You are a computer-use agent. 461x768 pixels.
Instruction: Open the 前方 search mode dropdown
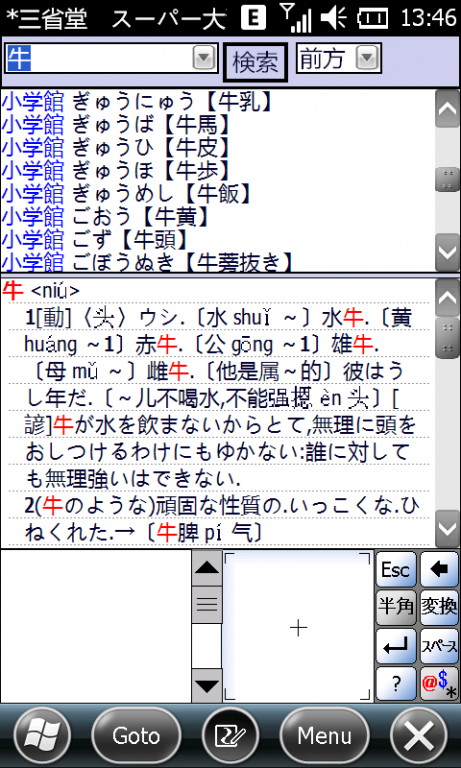pyautogui.click(x=367, y=59)
